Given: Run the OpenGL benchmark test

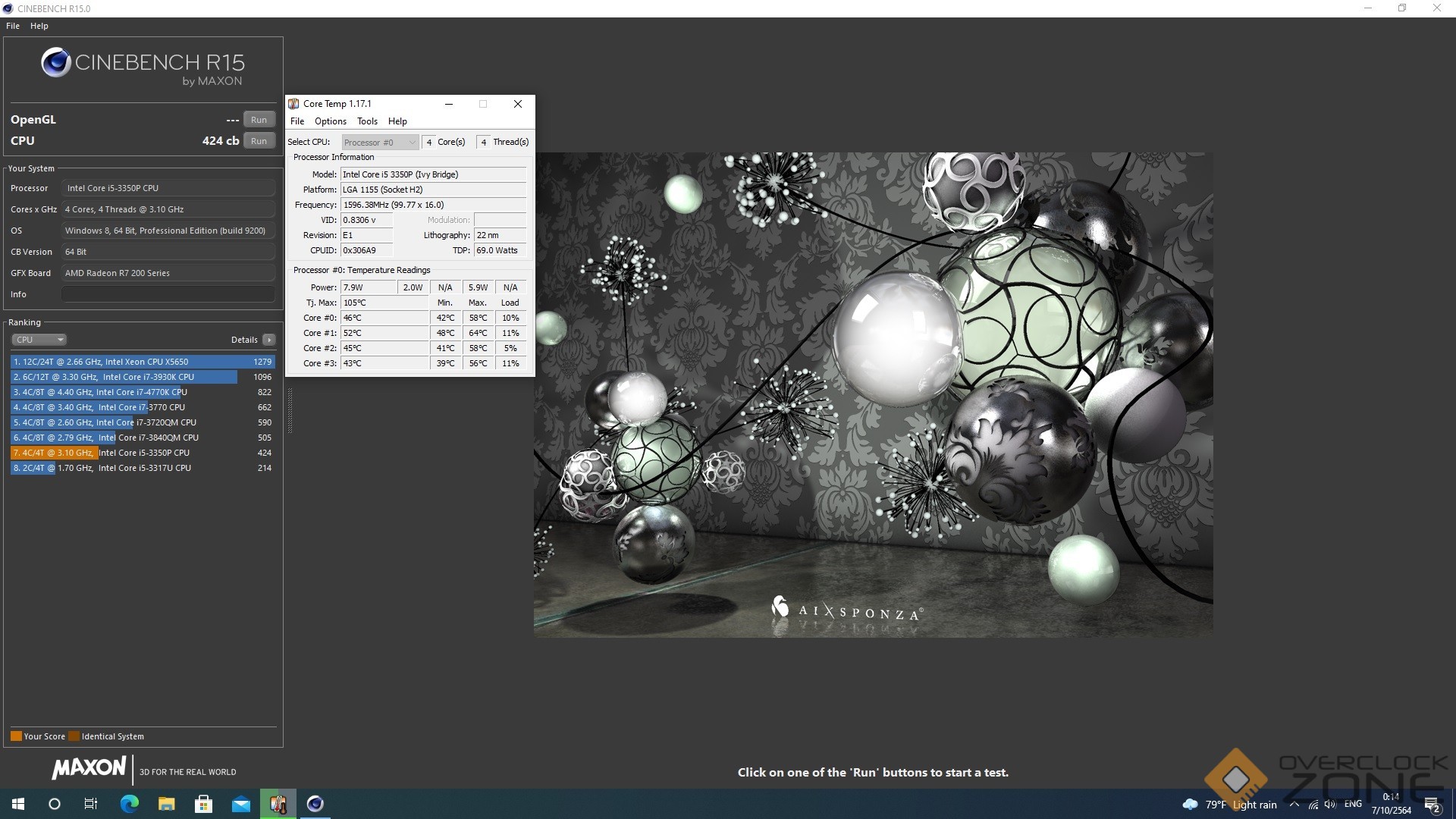Looking at the screenshot, I should click(259, 120).
